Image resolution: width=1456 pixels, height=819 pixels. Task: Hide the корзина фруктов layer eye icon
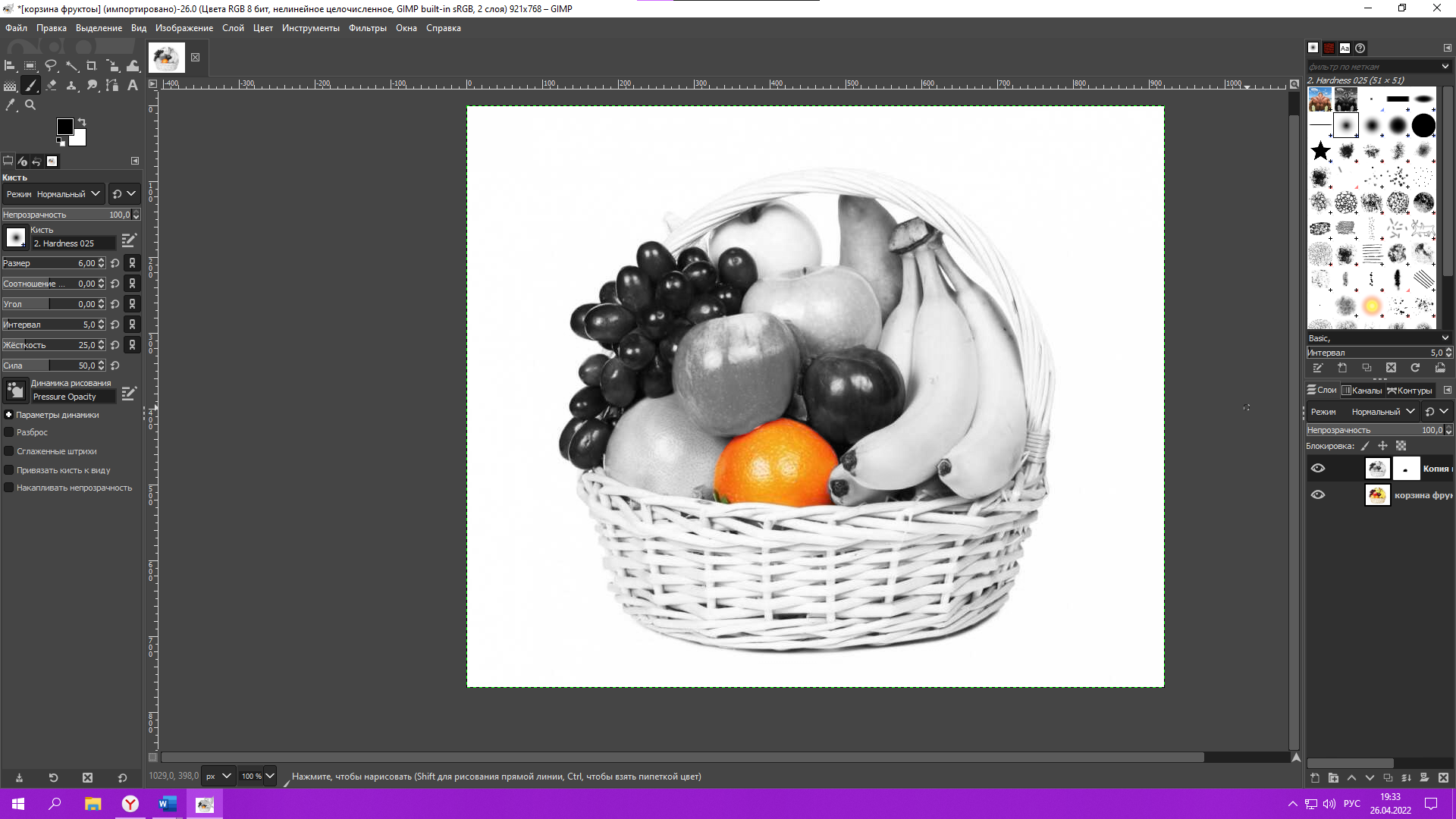(x=1318, y=495)
